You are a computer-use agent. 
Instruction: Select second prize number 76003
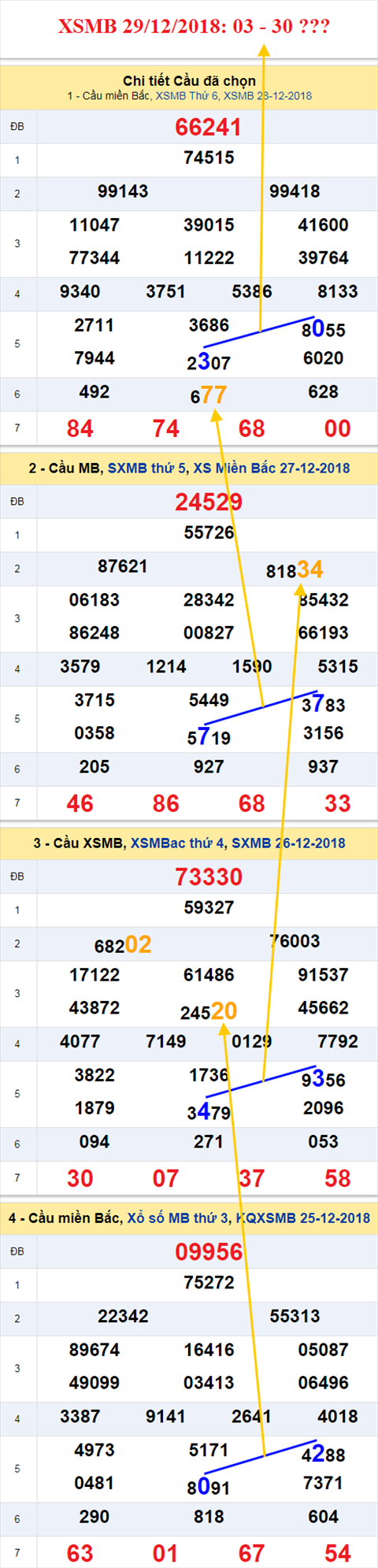295,941
